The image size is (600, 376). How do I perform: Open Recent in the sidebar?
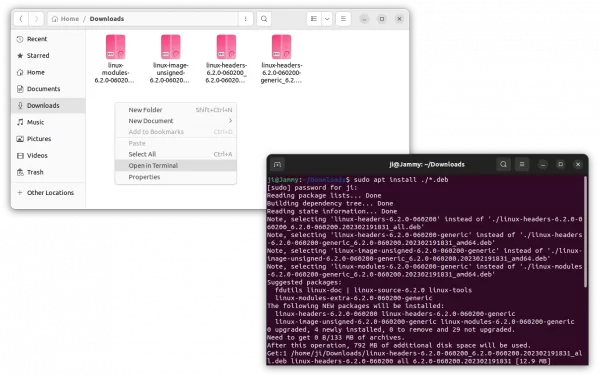click(48, 39)
